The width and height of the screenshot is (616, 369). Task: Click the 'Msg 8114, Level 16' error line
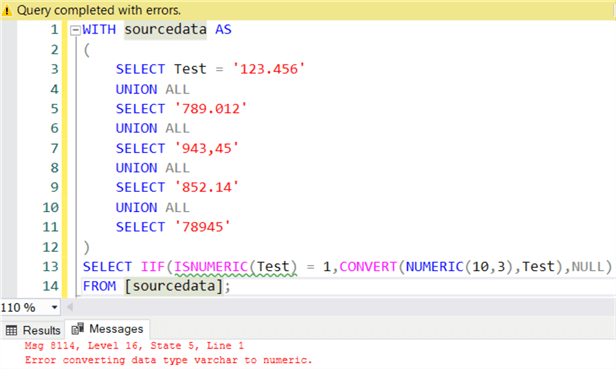point(134,346)
